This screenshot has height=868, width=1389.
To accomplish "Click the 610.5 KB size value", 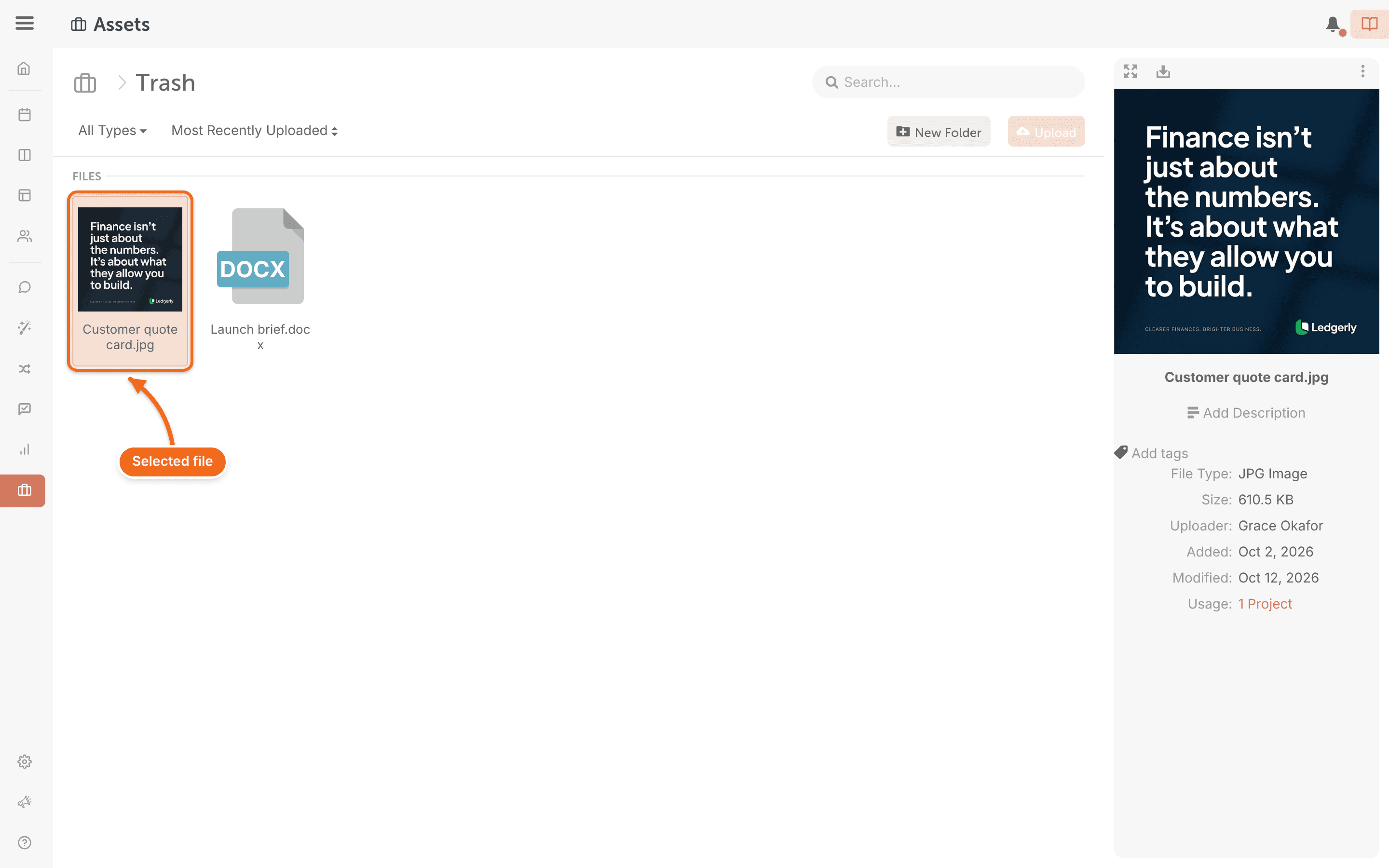I will tap(1266, 500).
